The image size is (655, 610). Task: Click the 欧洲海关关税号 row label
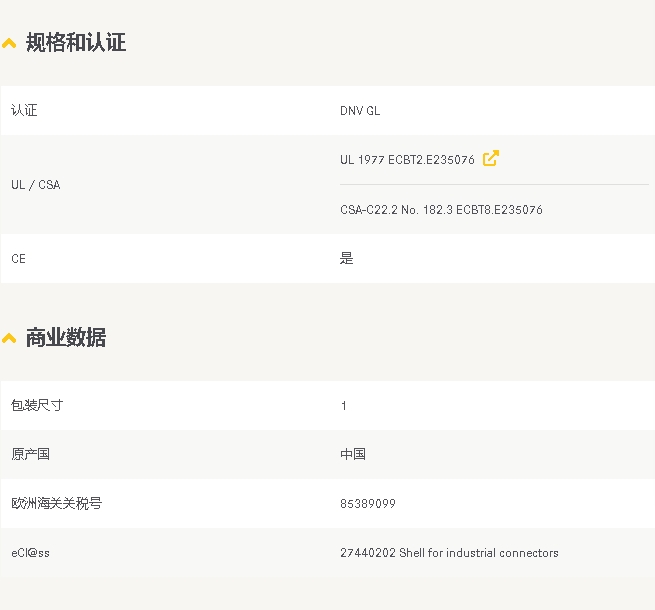point(57,503)
